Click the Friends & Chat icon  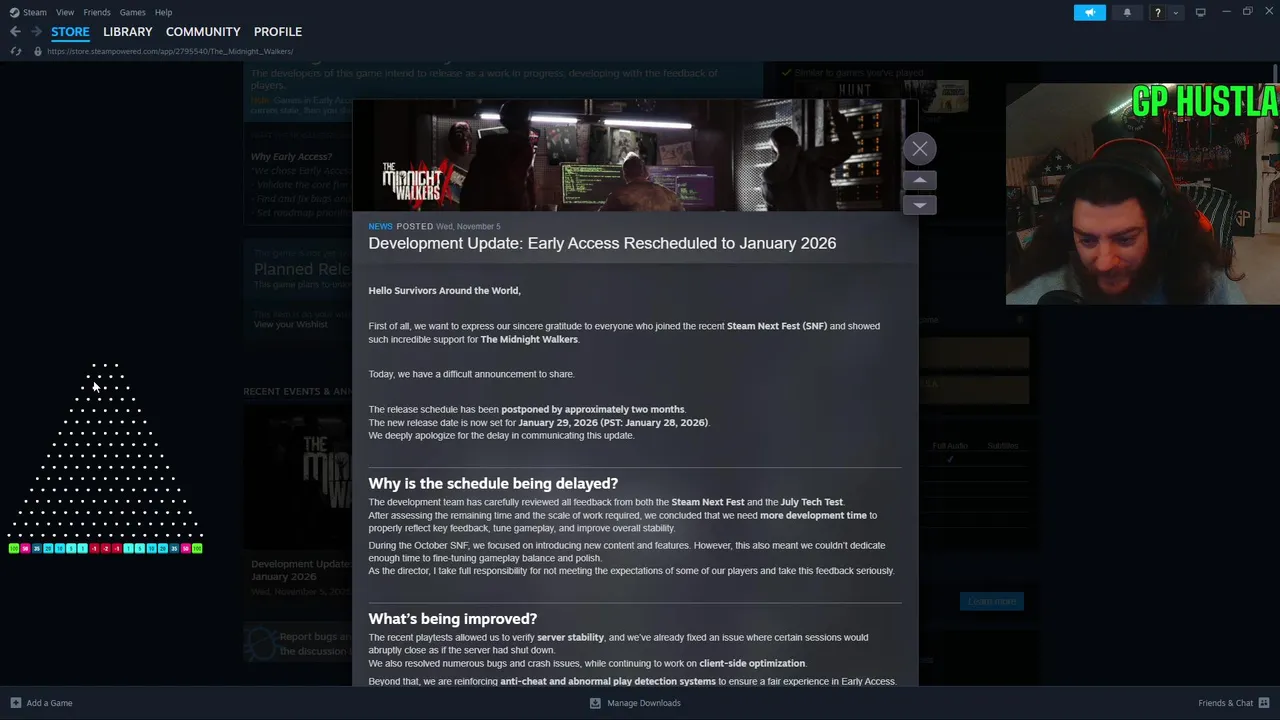pyautogui.click(x=1264, y=703)
